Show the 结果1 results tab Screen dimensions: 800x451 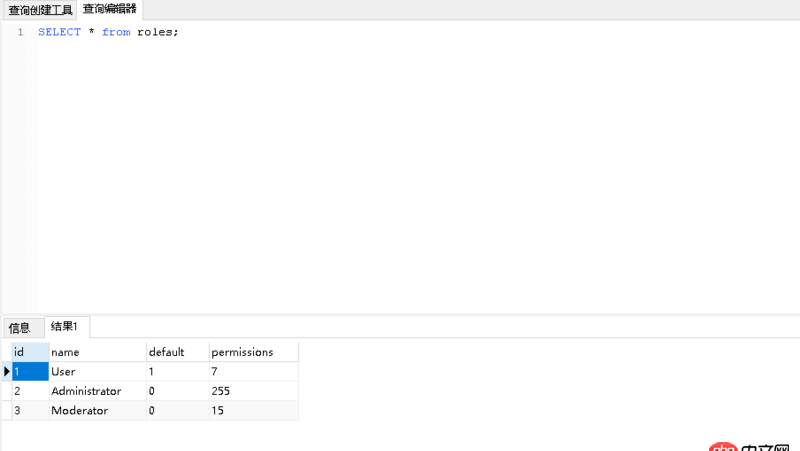click(67, 326)
